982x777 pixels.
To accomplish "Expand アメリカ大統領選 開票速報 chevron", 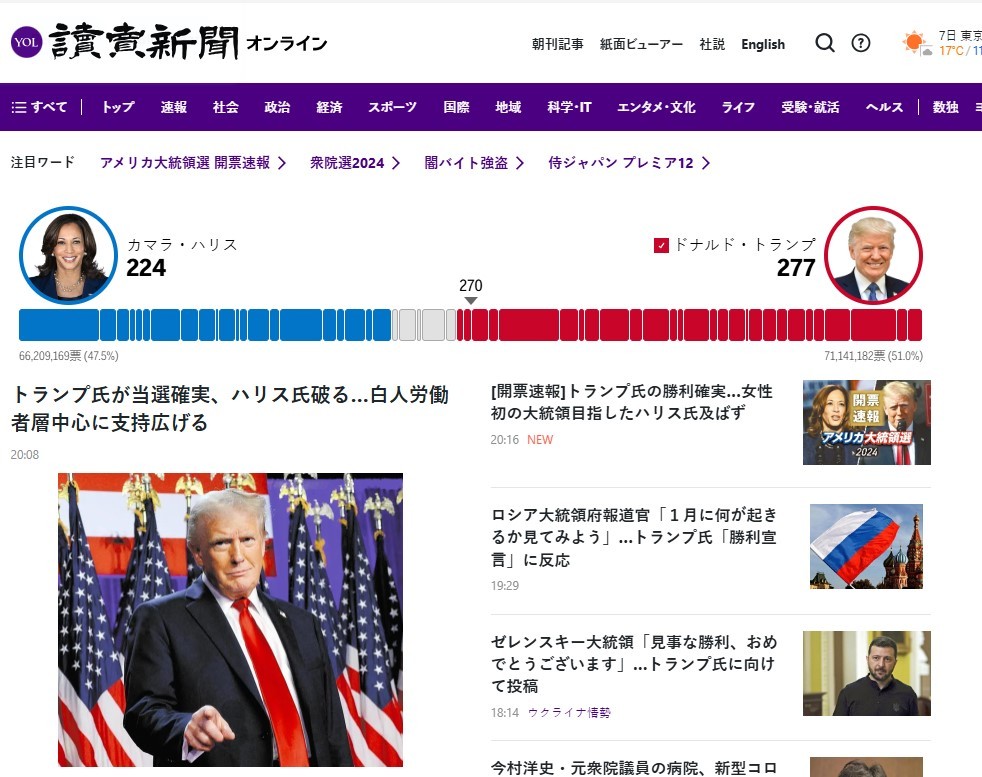I will (282, 163).
